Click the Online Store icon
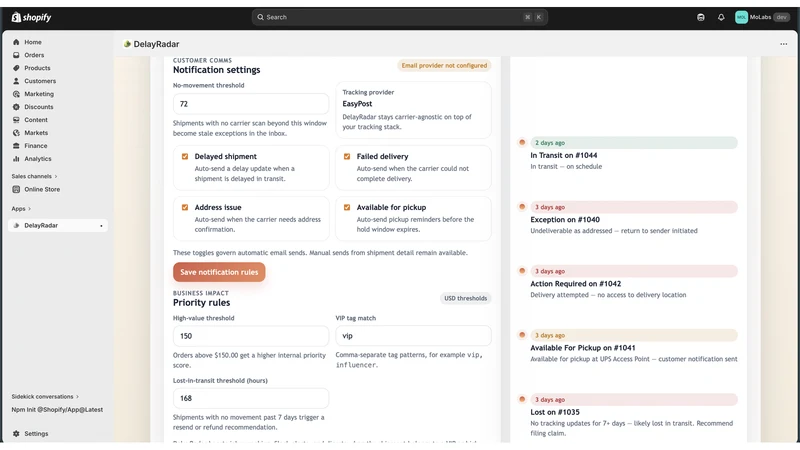 point(16,189)
